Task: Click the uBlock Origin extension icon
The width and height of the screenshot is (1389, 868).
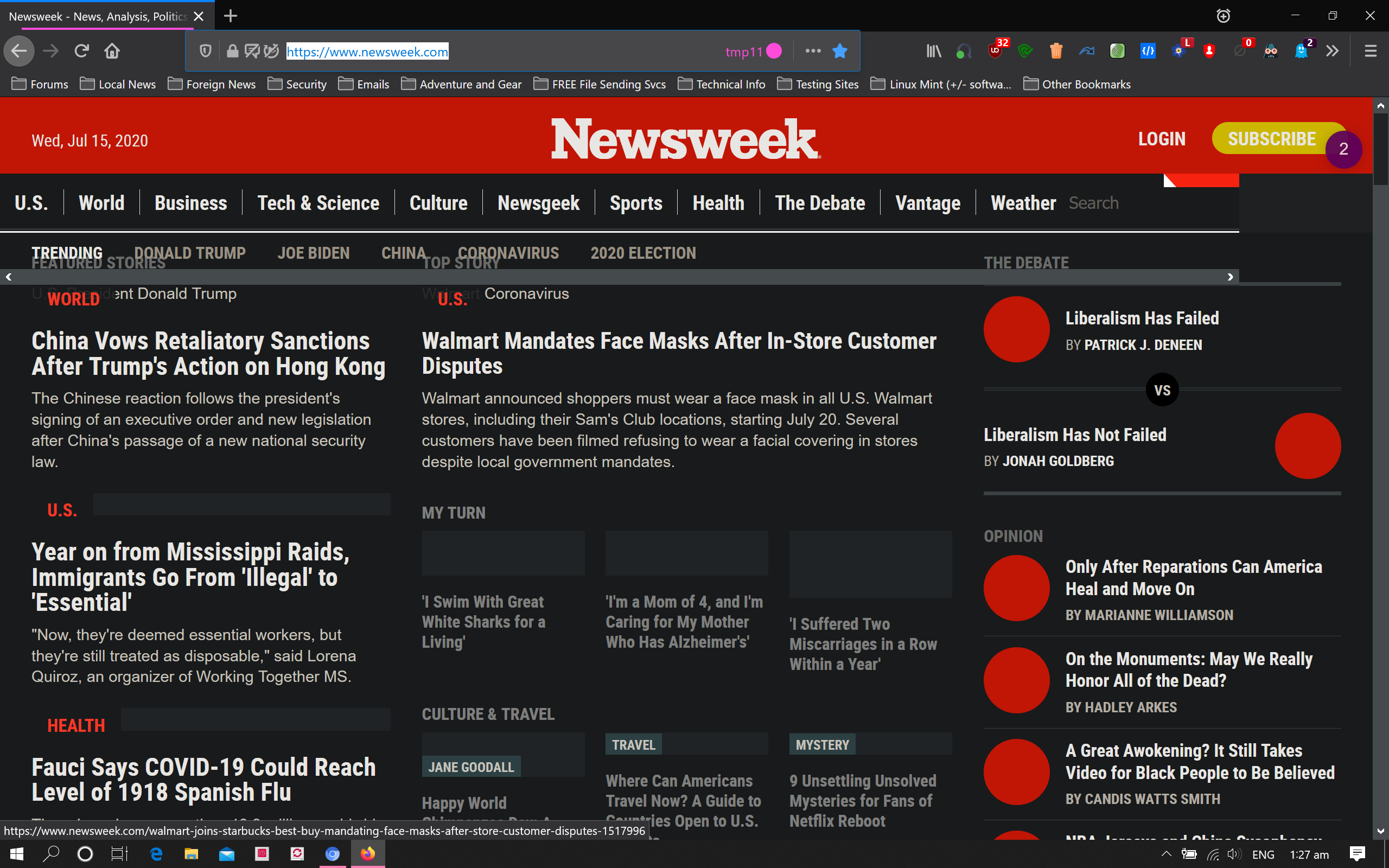Action: point(996,51)
